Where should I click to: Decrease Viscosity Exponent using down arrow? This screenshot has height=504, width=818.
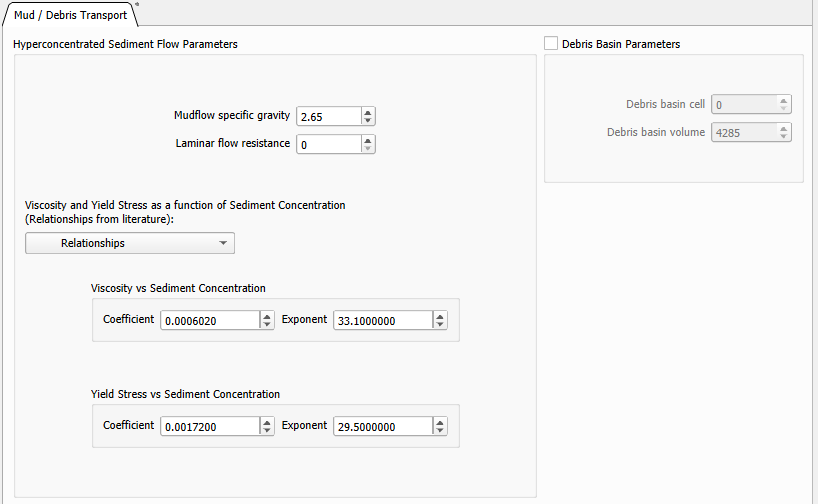pyautogui.click(x=440, y=324)
